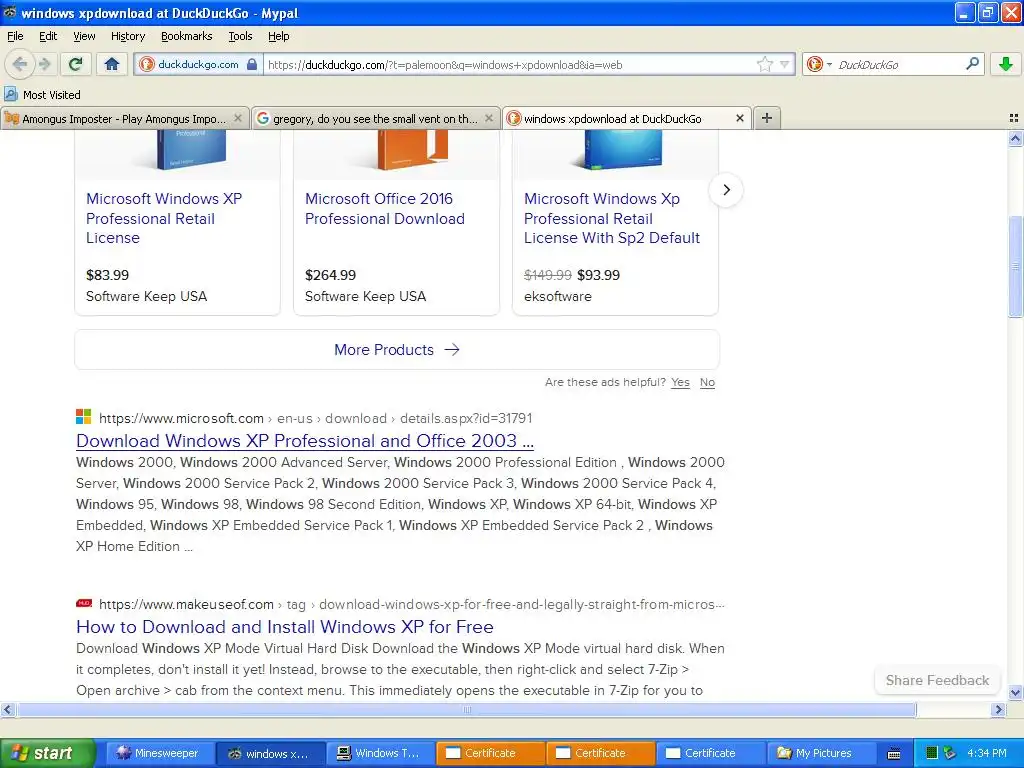This screenshot has width=1024, height=768.
Task: Open the Most Visited bookmarks folder
Action: 42,95
